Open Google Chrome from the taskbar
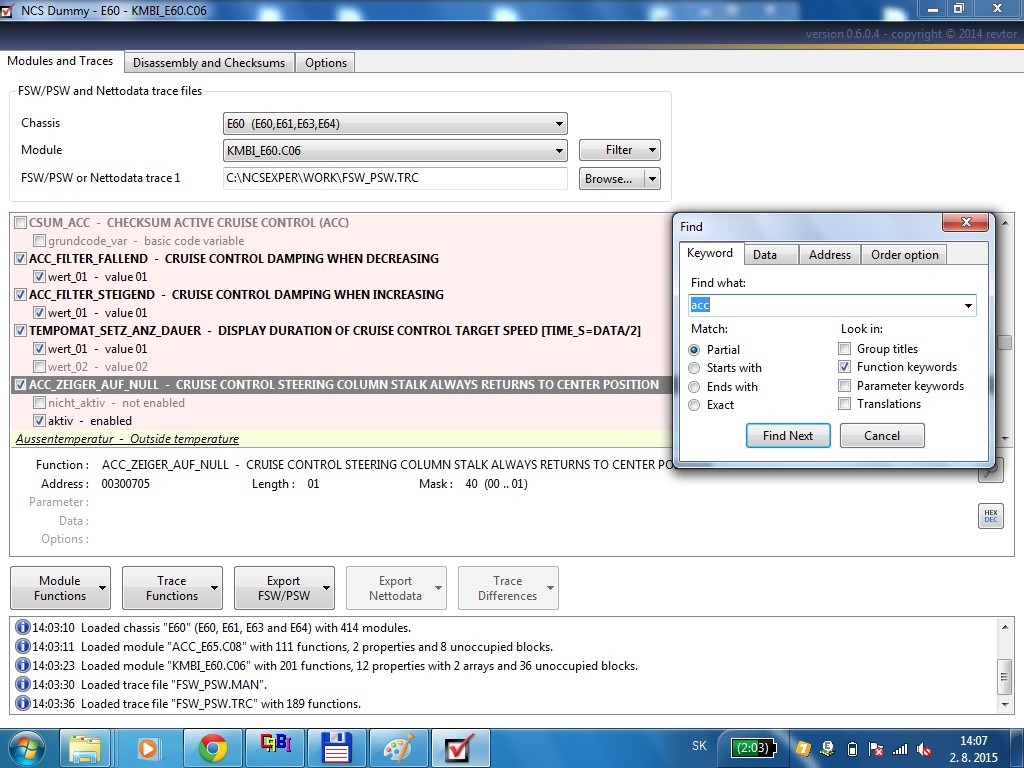The image size is (1024, 768). click(212, 747)
